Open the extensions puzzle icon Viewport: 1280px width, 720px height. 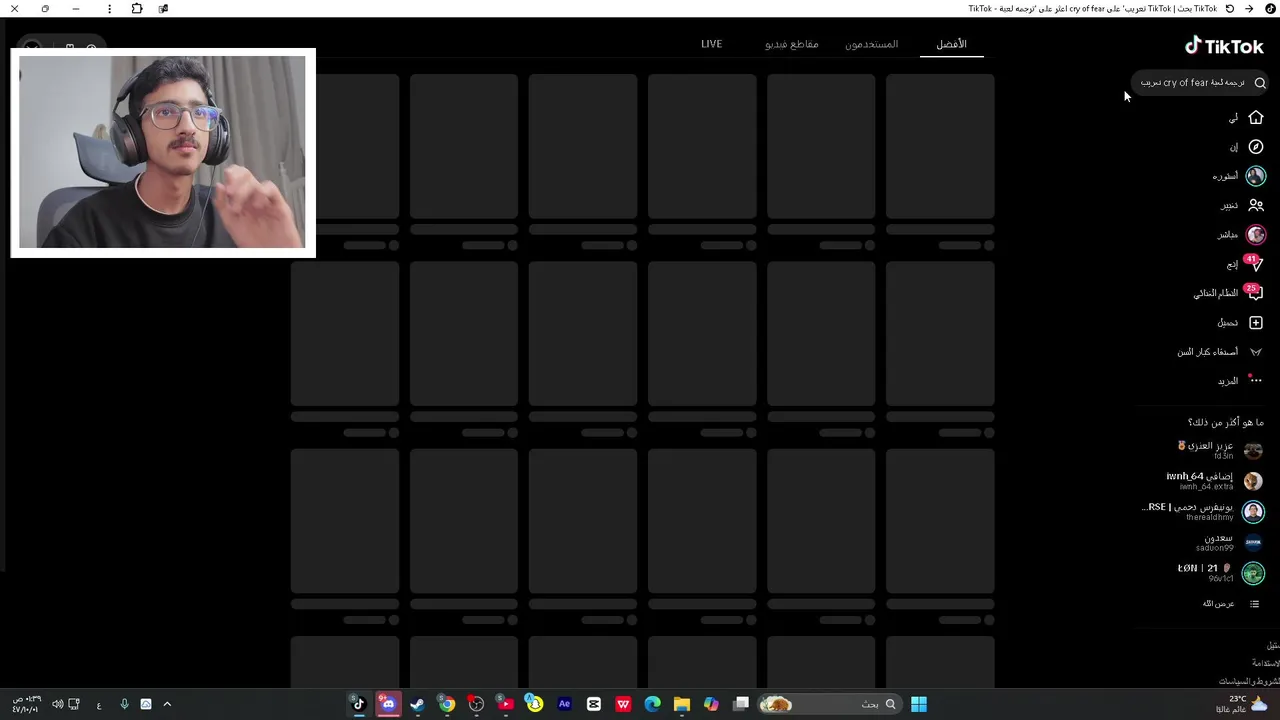(137, 8)
